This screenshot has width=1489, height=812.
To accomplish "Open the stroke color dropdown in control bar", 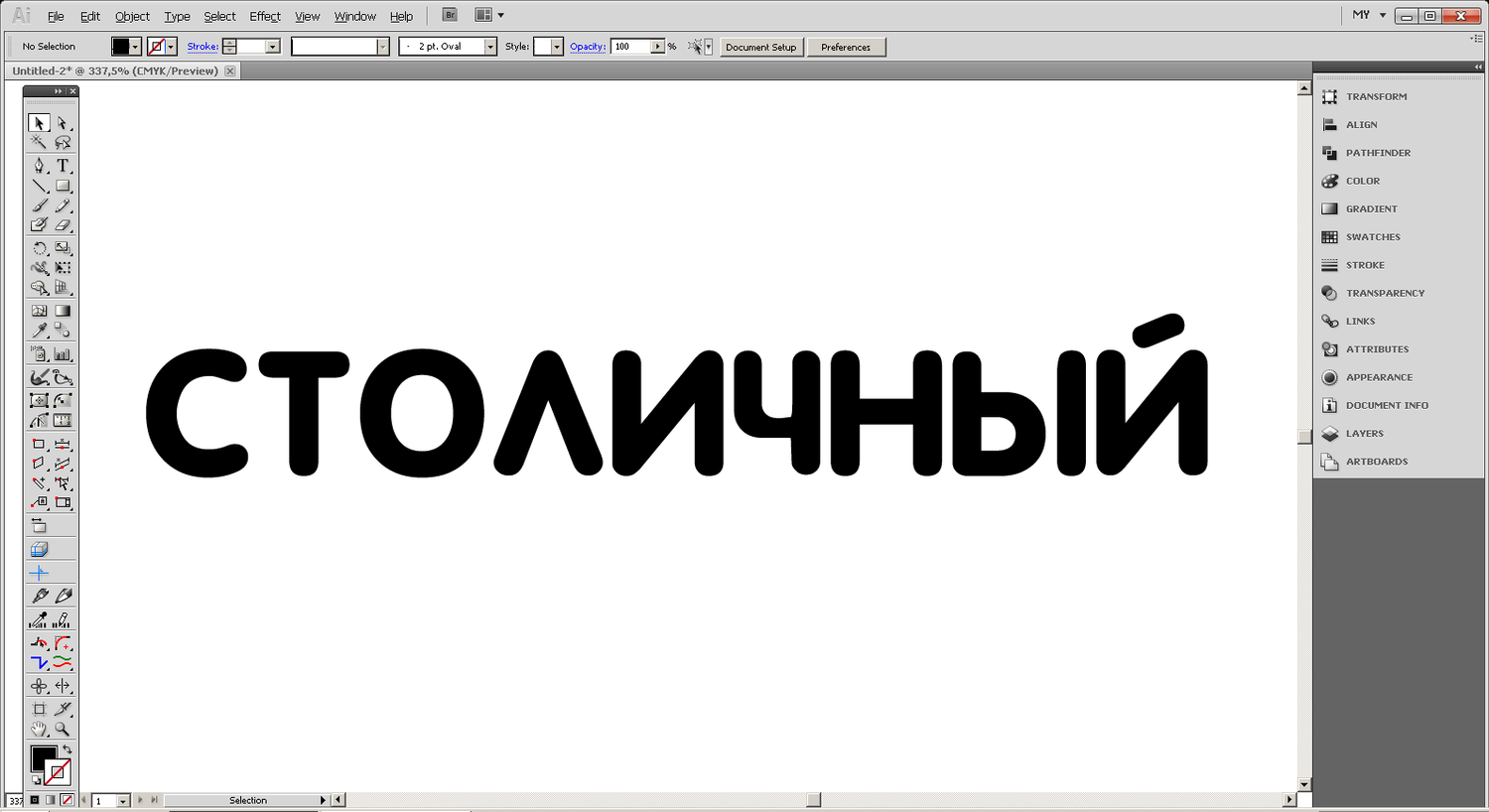I will (171, 47).
